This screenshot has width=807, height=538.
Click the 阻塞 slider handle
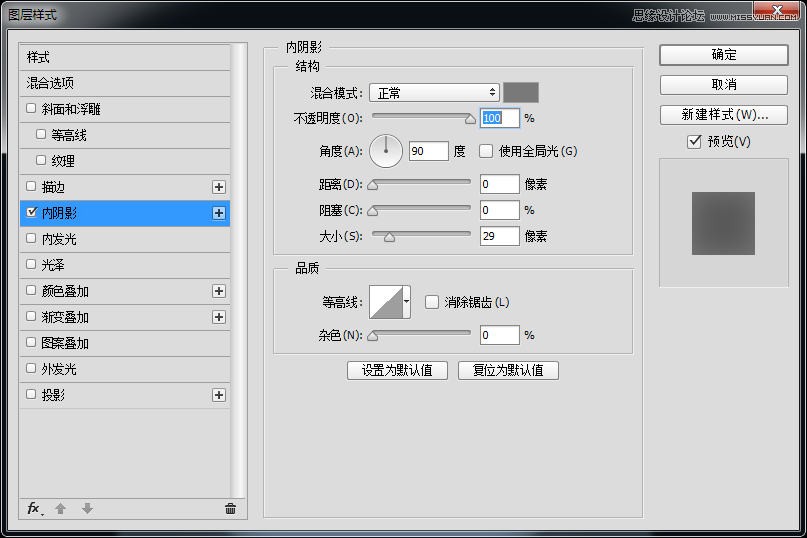coord(373,211)
